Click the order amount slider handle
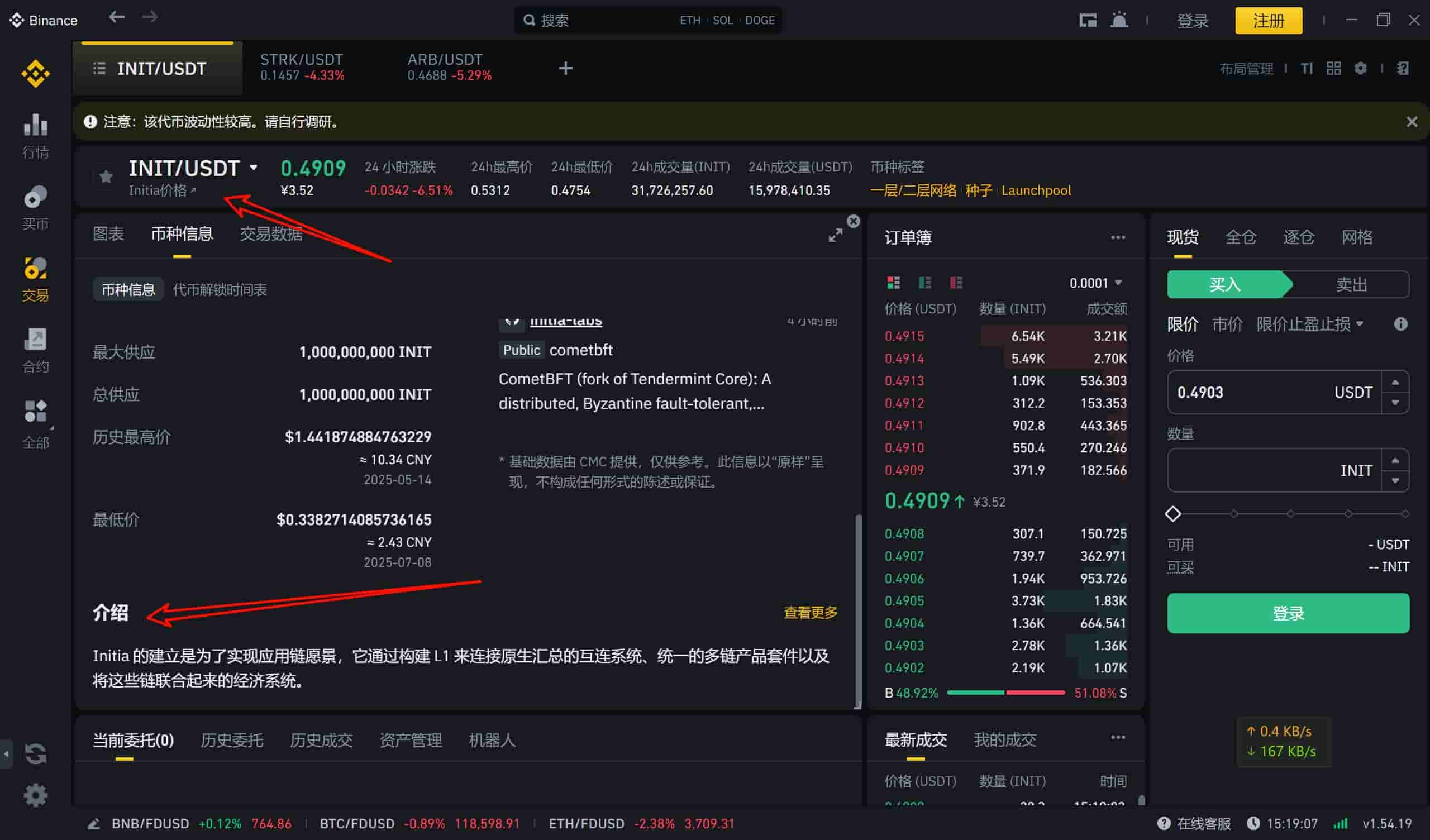The width and height of the screenshot is (1430, 840). point(1173,514)
